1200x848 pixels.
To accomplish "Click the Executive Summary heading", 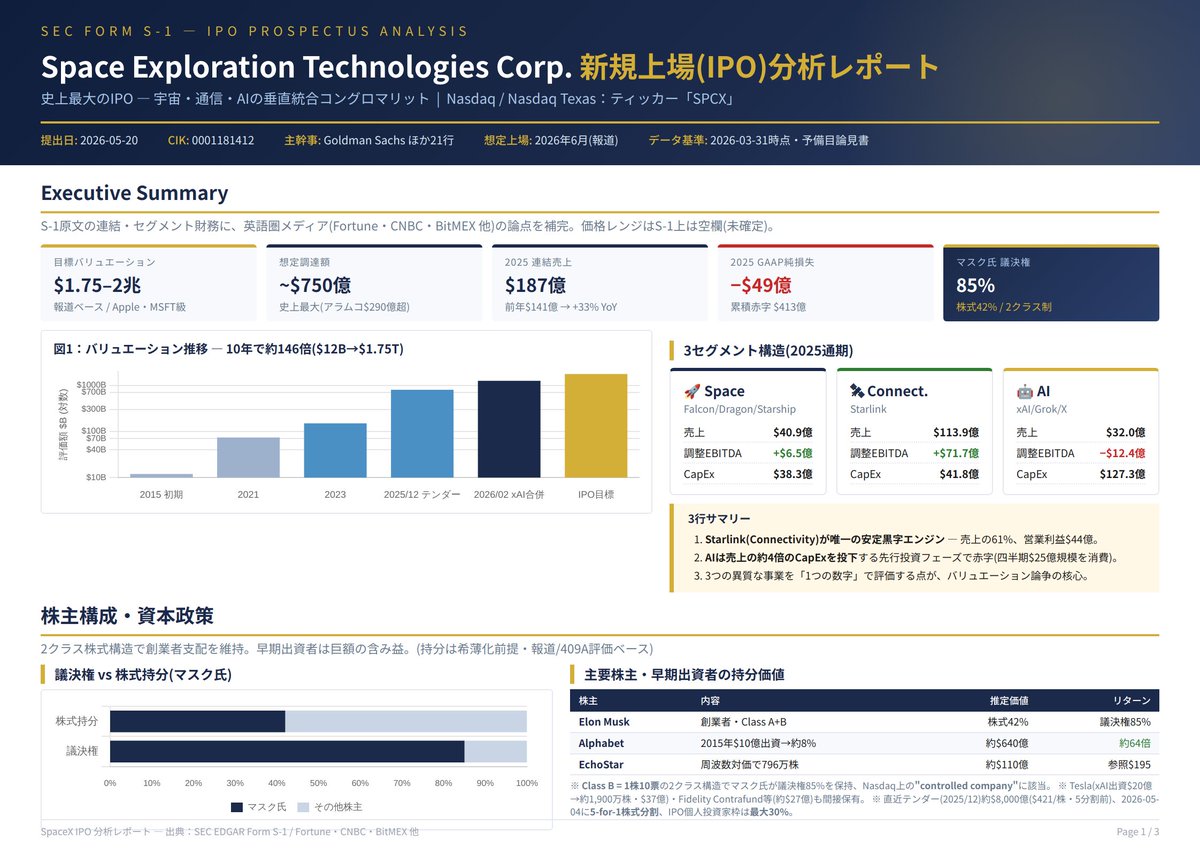I will click(x=134, y=193).
